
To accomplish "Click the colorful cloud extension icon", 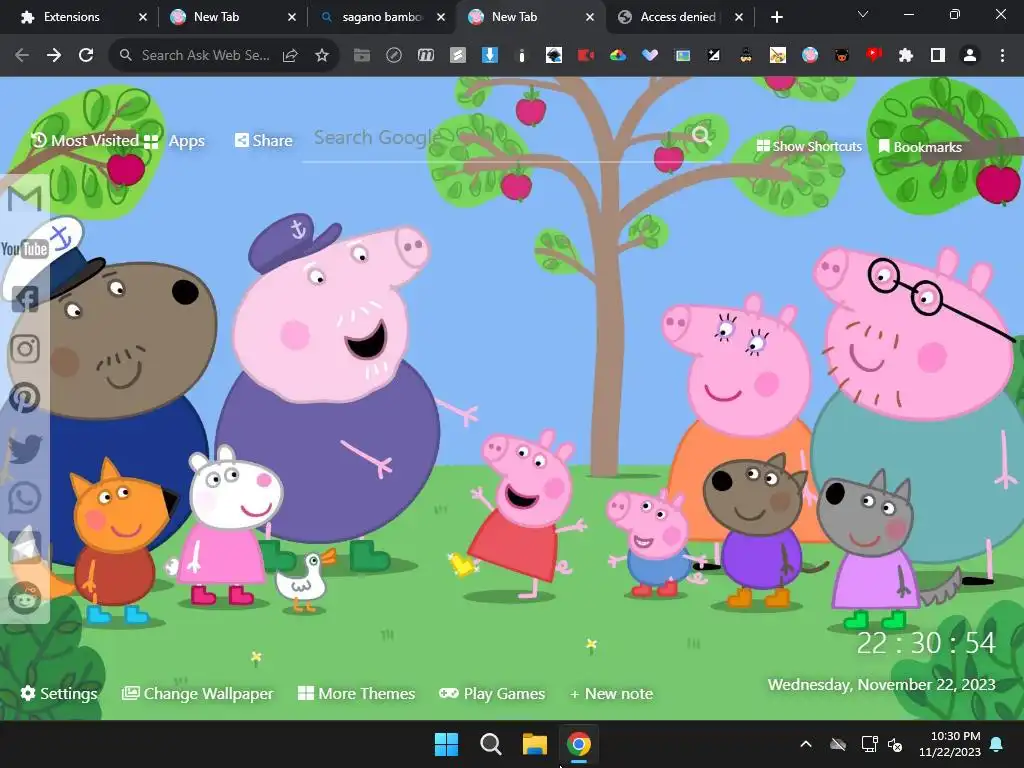I will tap(618, 56).
